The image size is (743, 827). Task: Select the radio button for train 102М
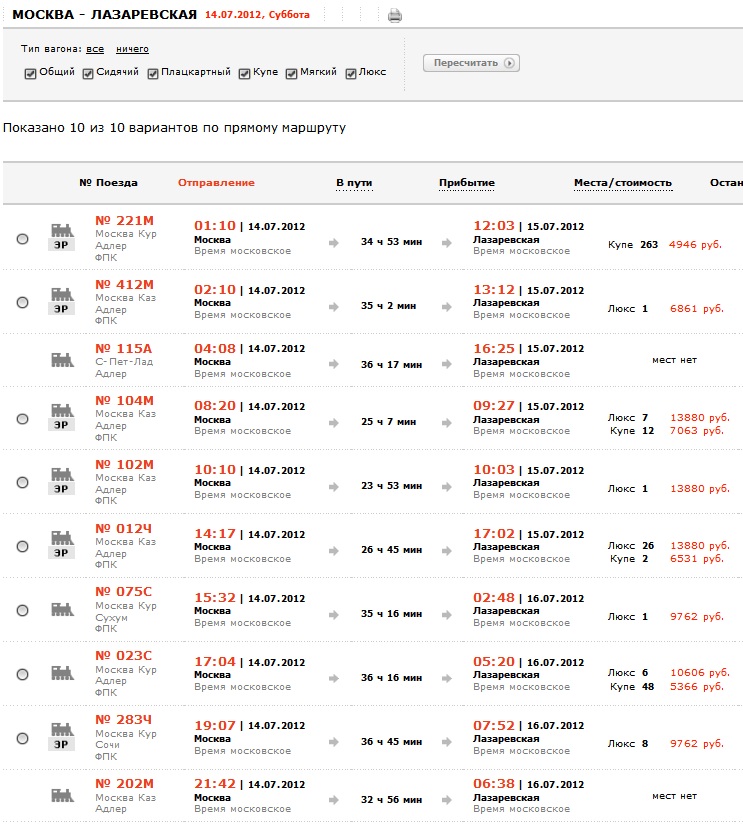pos(22,482)
